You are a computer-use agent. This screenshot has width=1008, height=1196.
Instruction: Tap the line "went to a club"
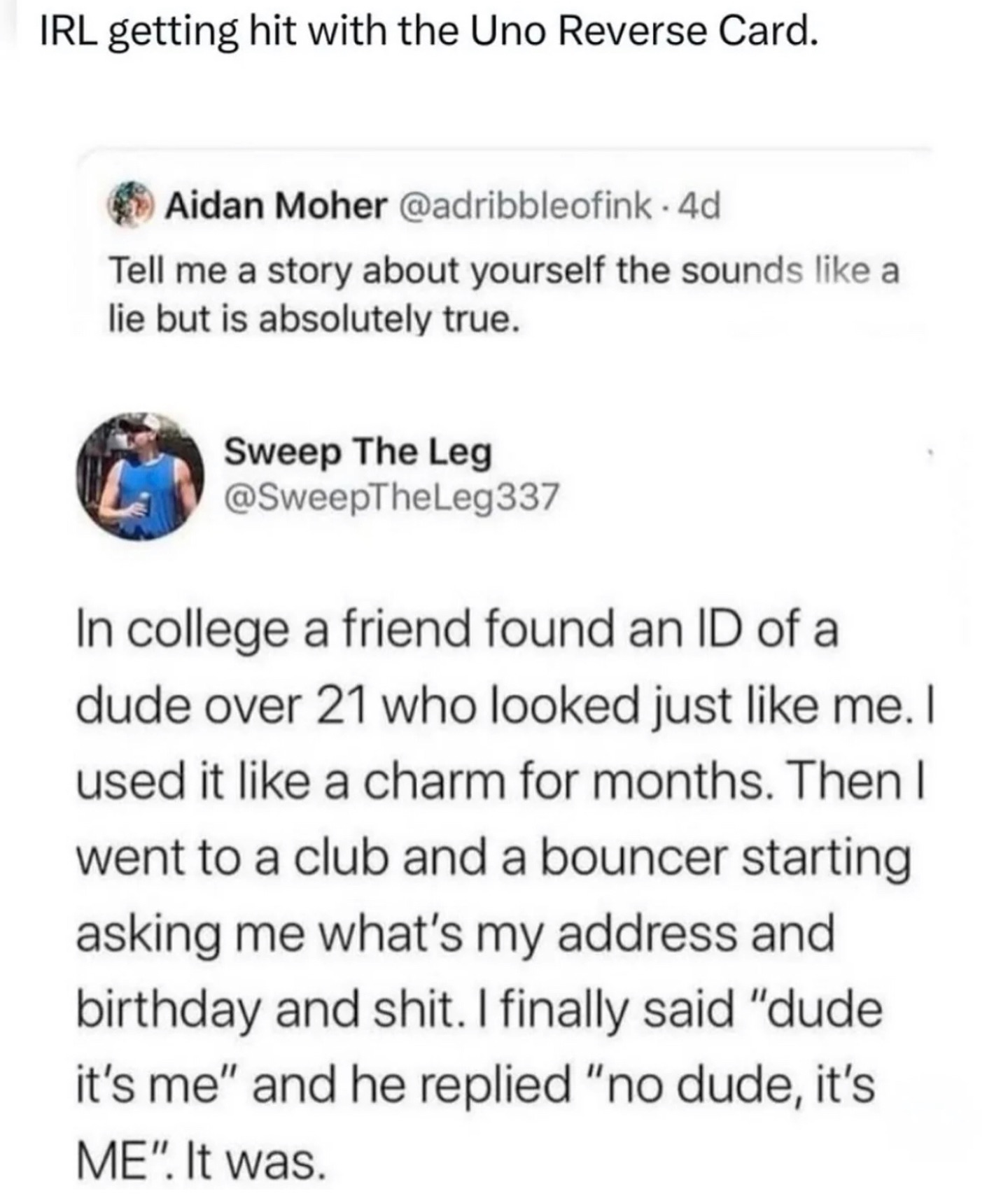493,859
